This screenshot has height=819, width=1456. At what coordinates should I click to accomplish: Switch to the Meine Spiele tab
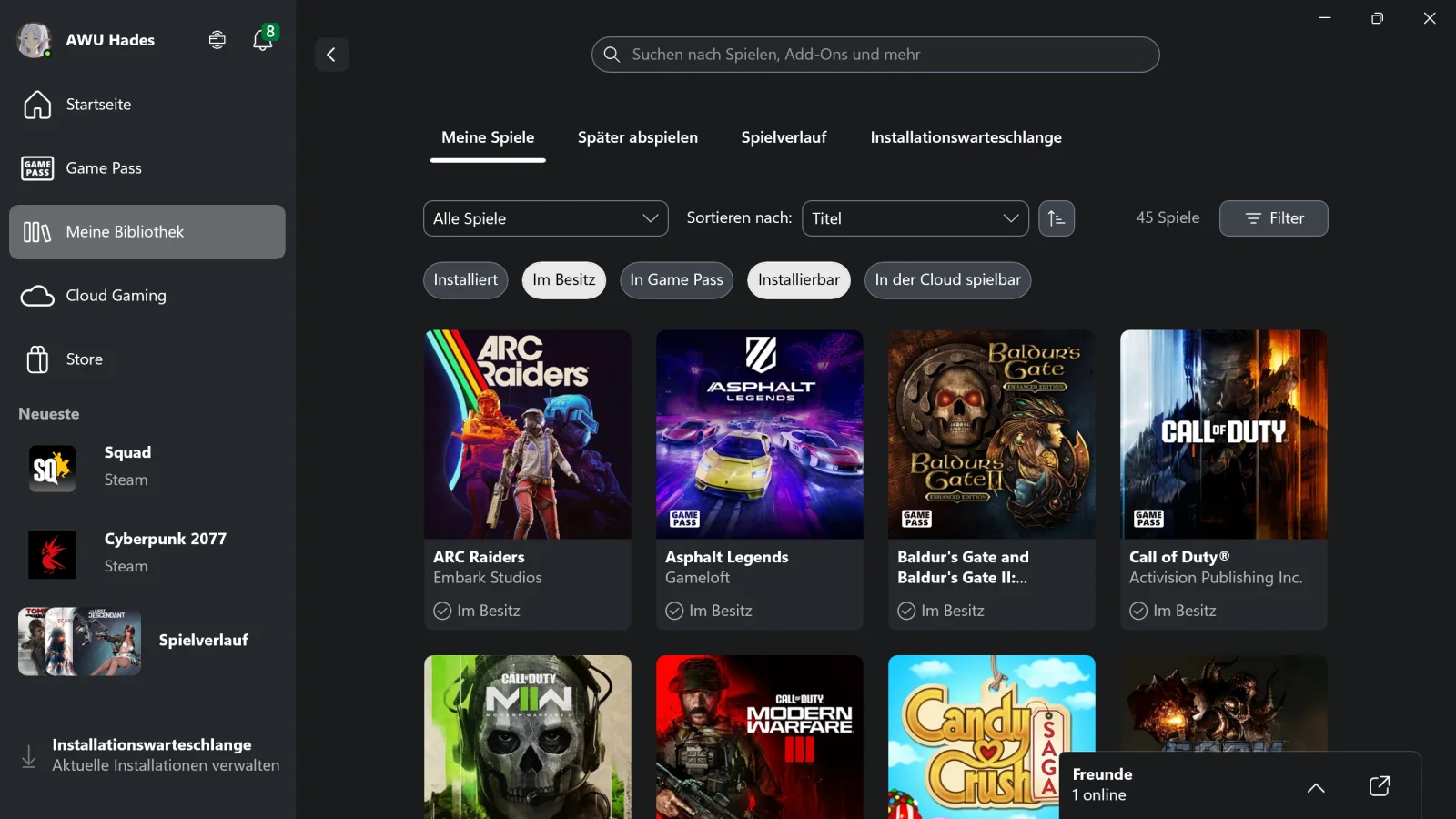click(x=488, y=138)
